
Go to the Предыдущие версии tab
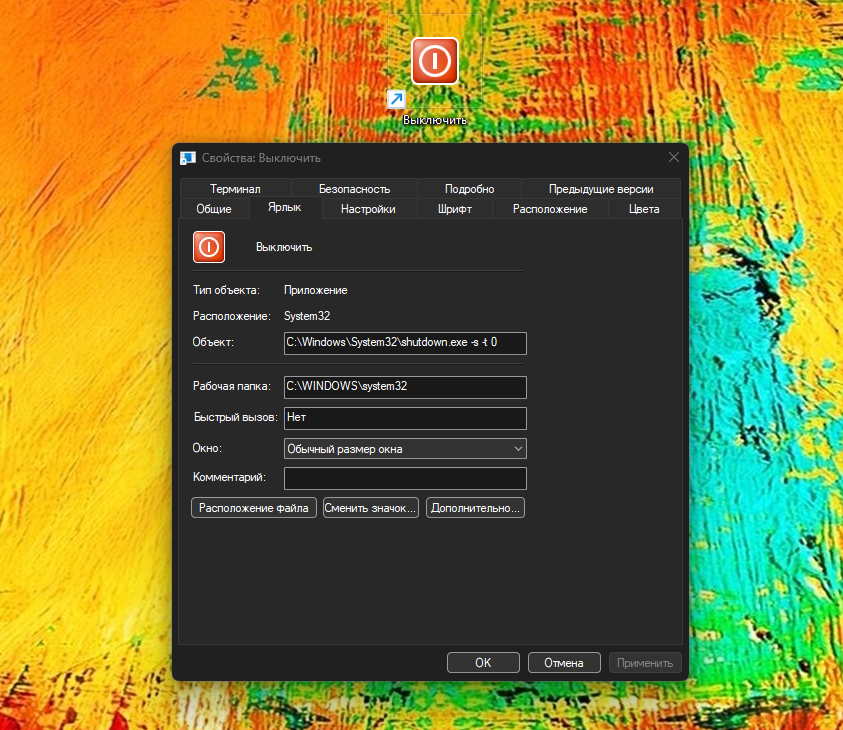tap(601, 189)
